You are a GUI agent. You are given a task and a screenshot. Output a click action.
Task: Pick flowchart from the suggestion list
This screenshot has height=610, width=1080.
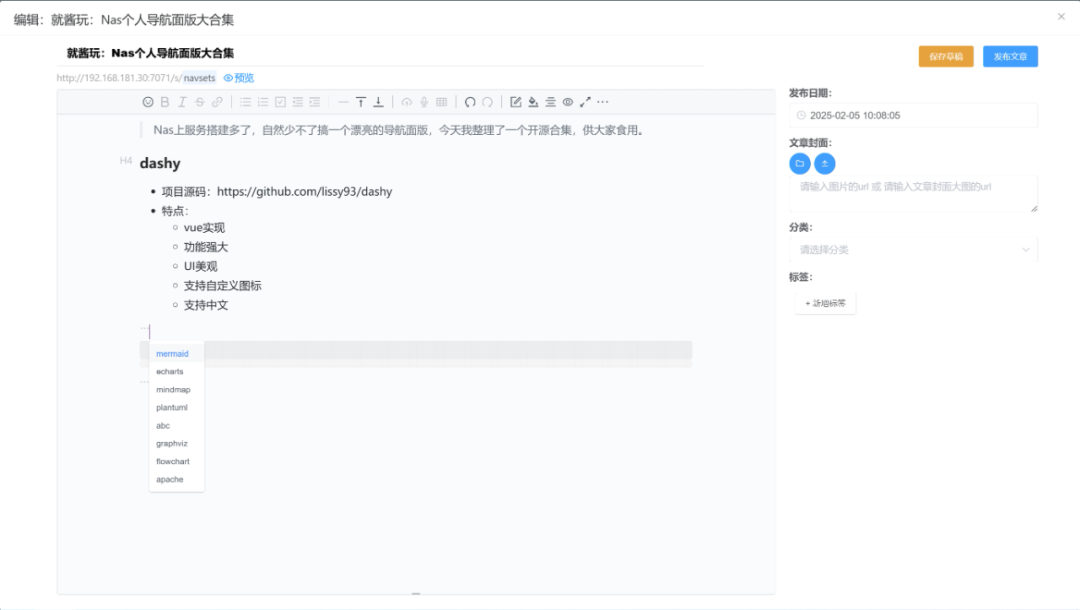tap(176, 461)
